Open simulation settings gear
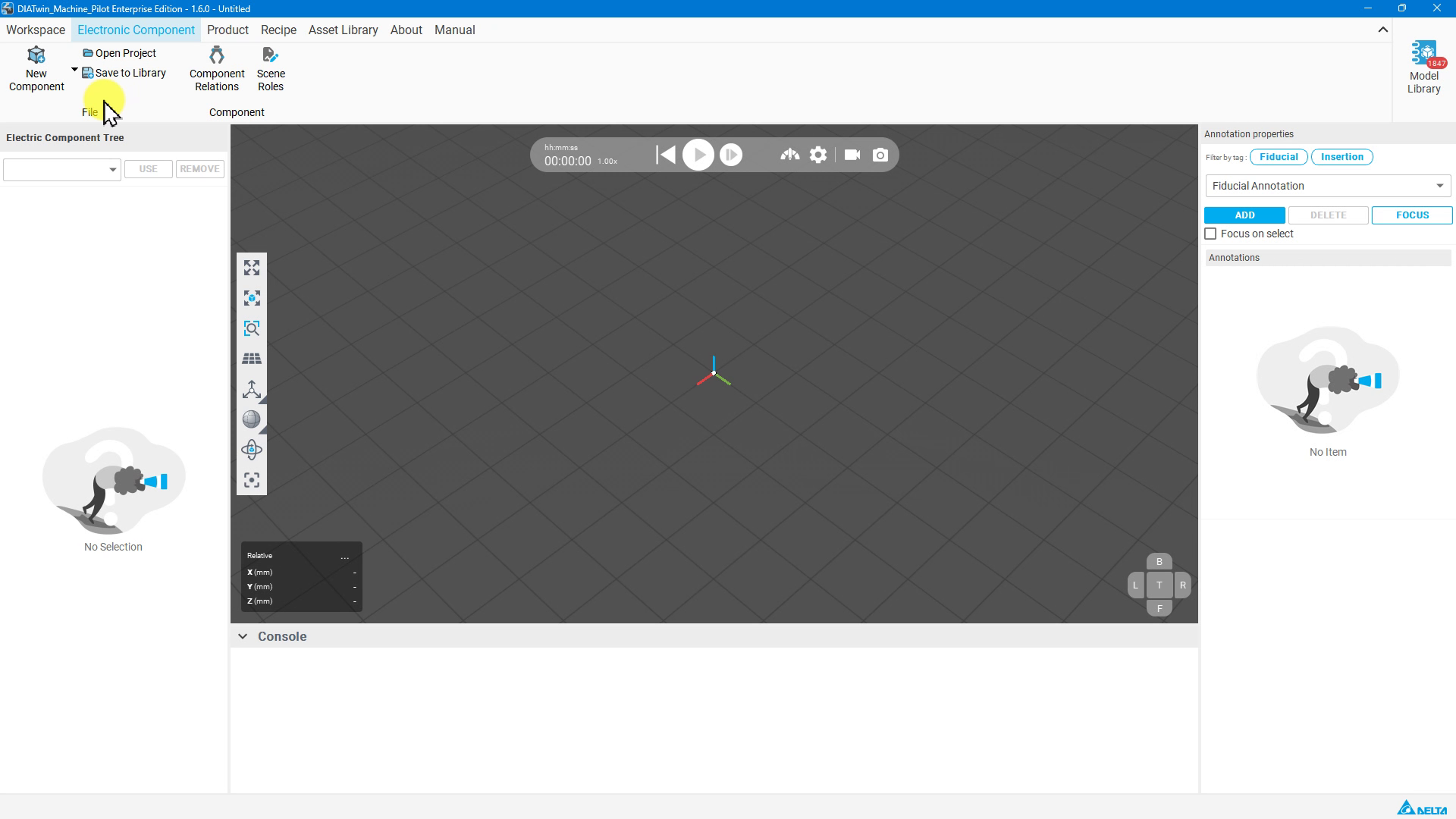The width and height of the screenshot is (1456, 819). (818, 155)
